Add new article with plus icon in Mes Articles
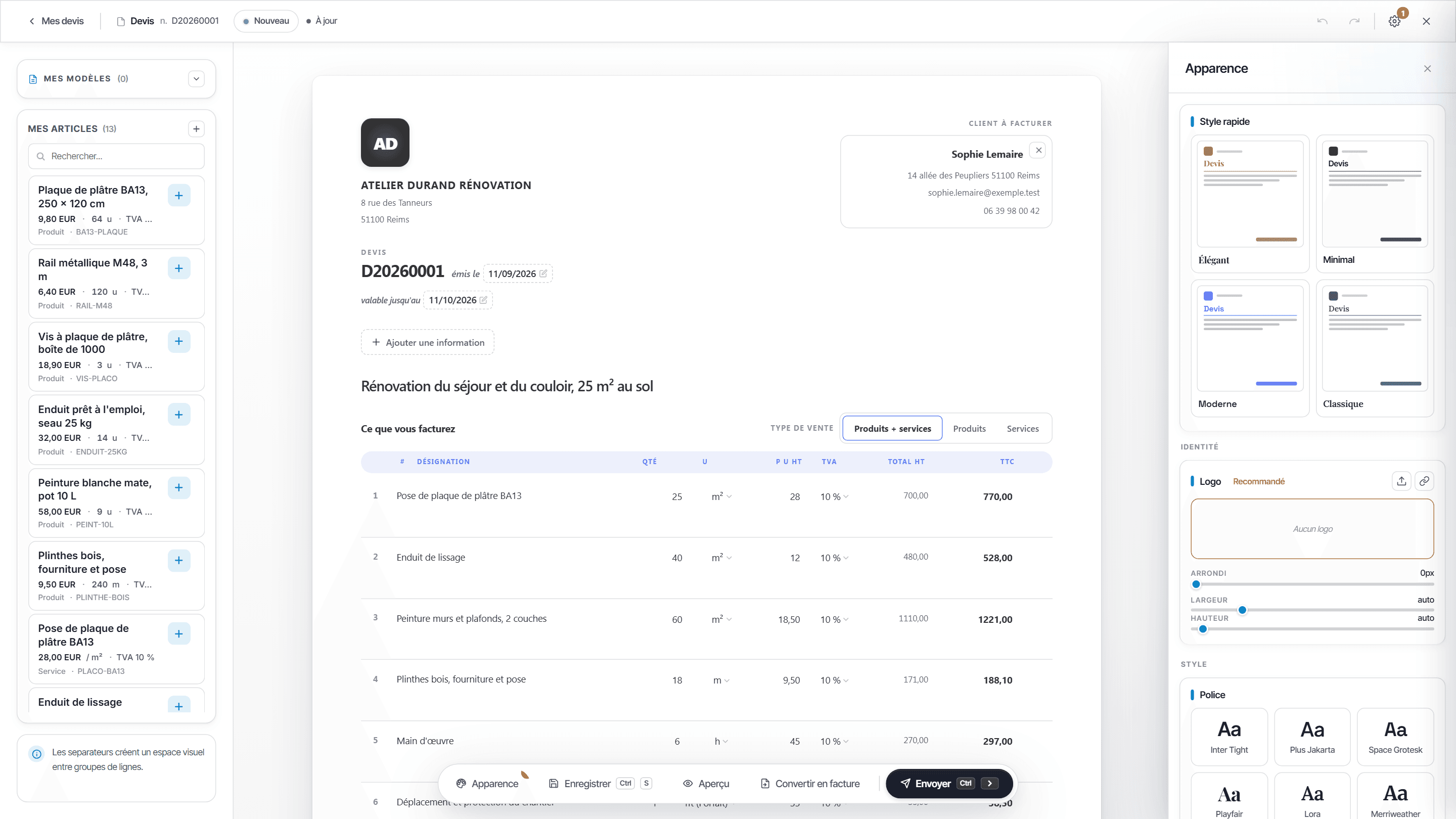The width and height of the screenshot is (1456, 819). tap(196, 129)
